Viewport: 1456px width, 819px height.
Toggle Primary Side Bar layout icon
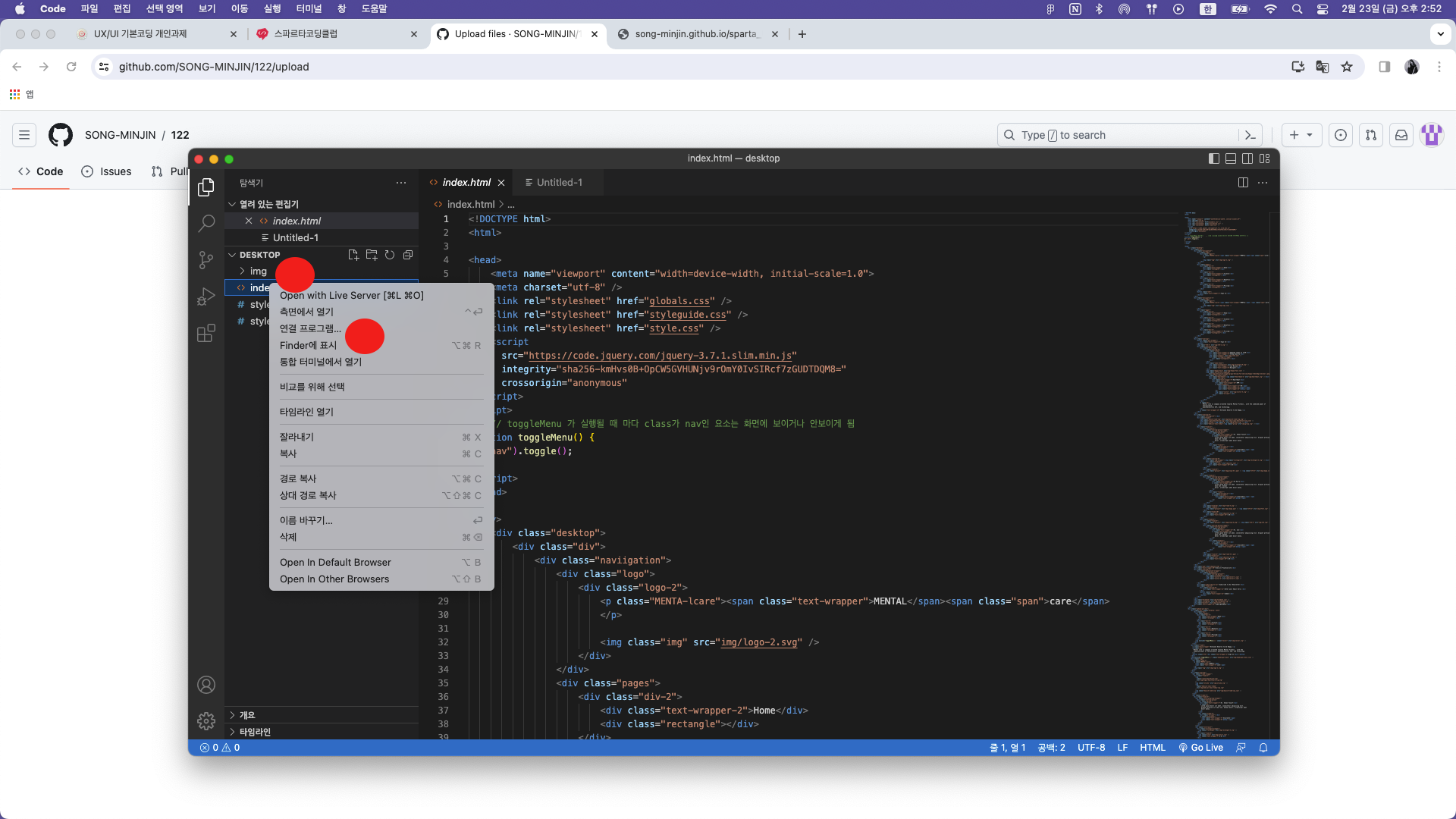click(x=1214, y=158)
